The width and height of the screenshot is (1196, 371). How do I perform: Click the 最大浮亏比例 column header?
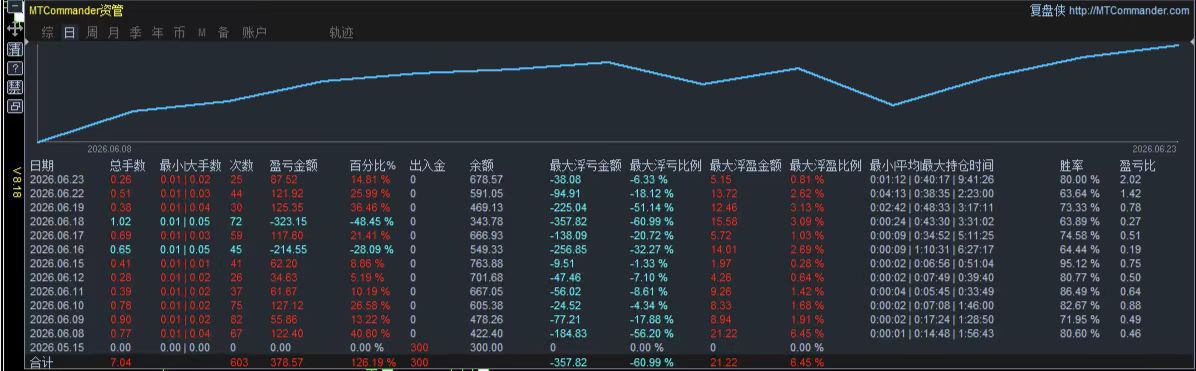click(665, 166)
